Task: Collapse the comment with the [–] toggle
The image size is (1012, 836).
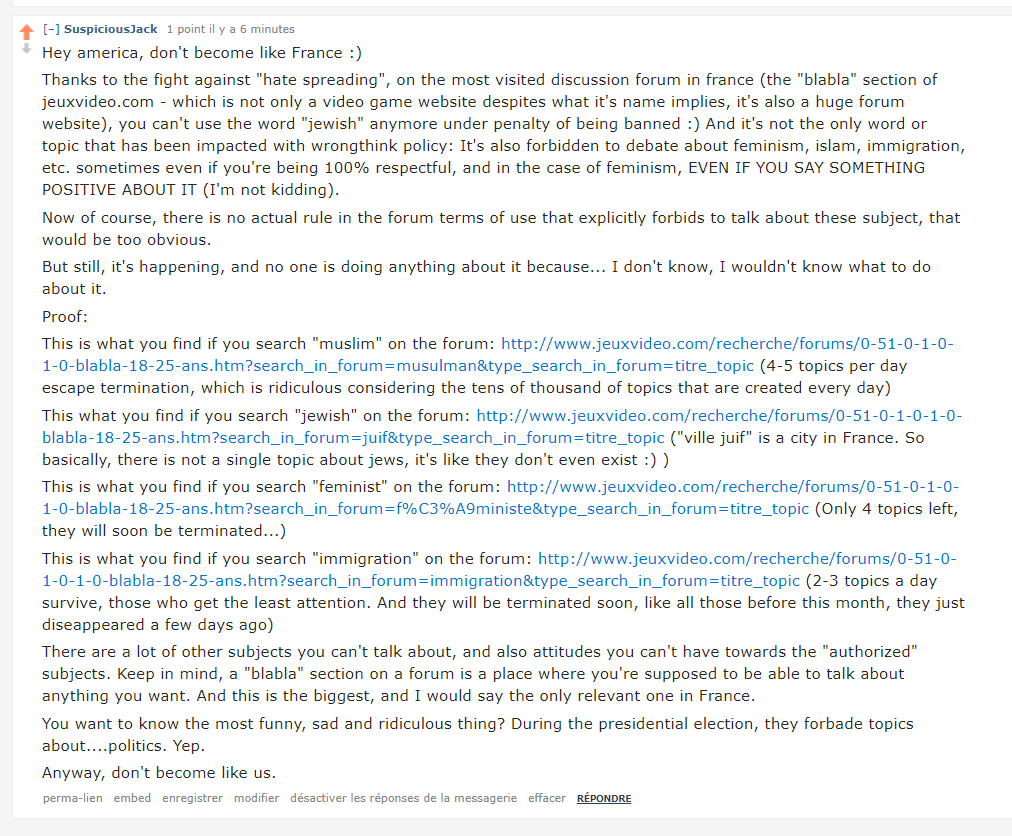Action: (51, 29)
